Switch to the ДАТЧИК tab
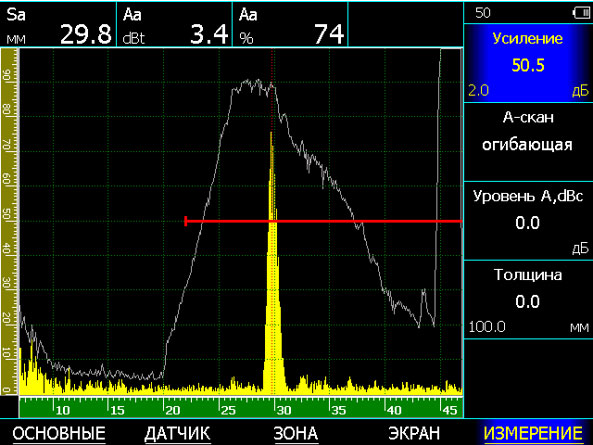The height and width of the screenshot is (445, 593). pyautogui.click(x=177, y=433)
